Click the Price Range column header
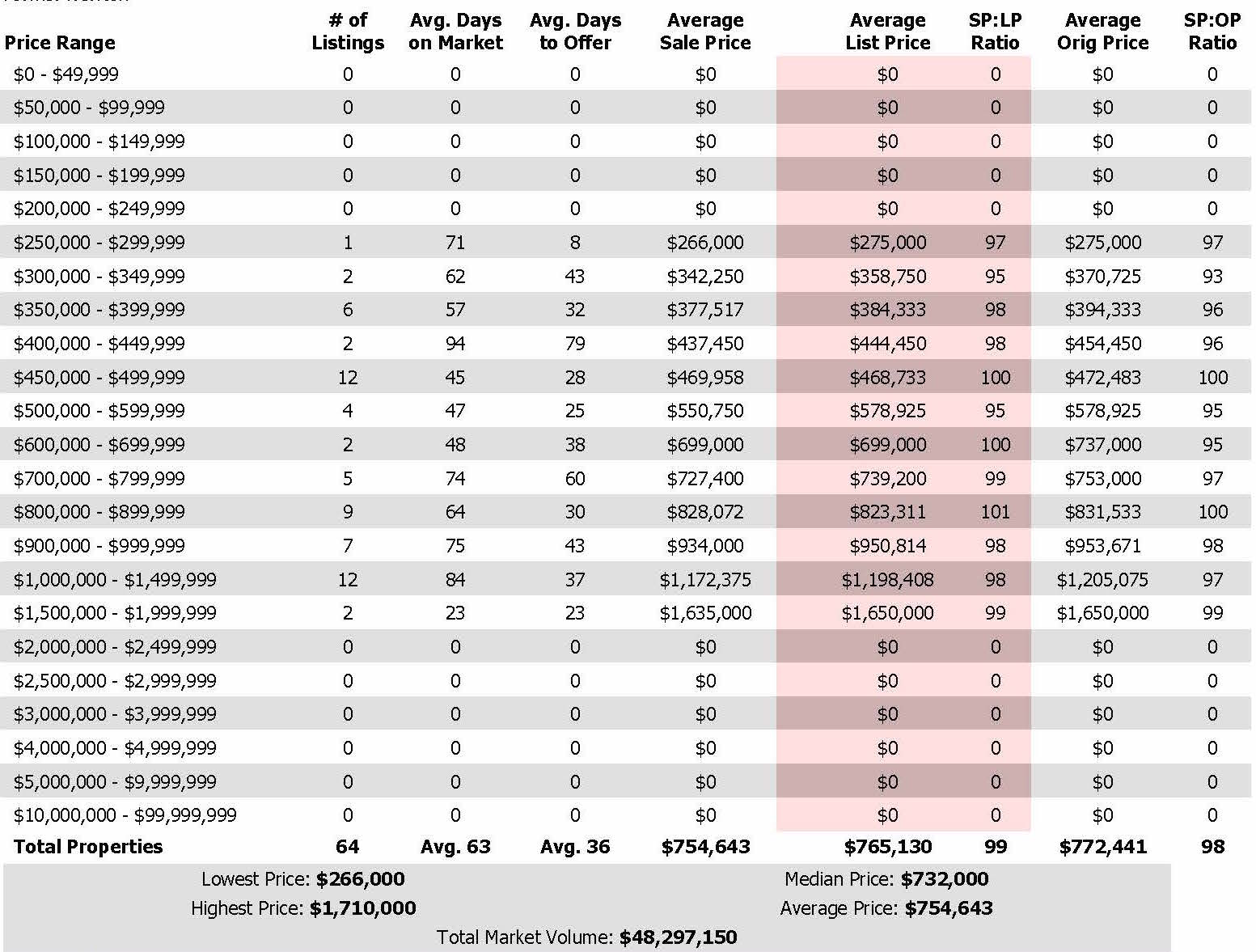 coord(60,43)
